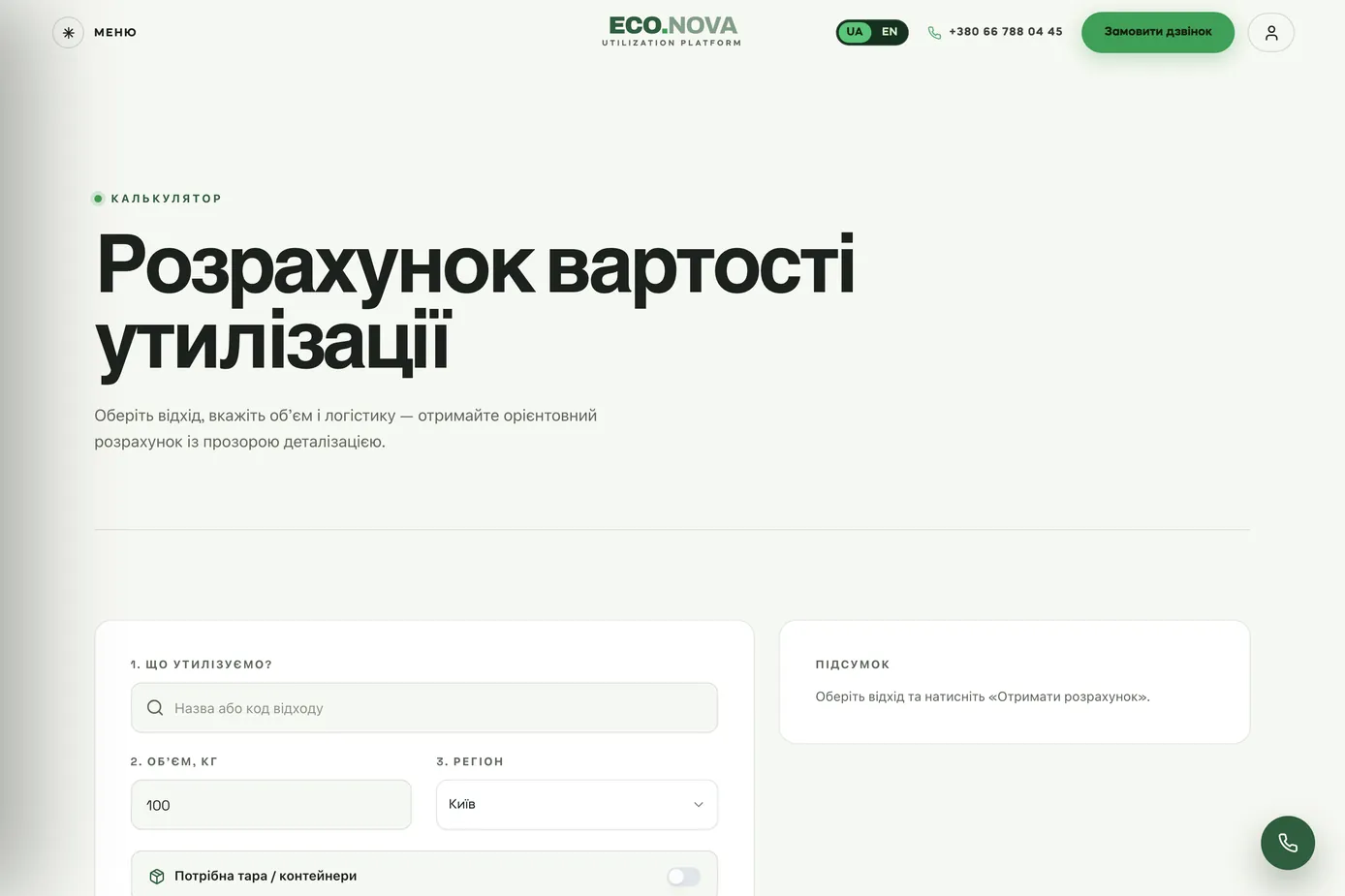Click the summary hint text Оберіть відхід
Screen dimensions: 1345x896
tap(983, 696)
